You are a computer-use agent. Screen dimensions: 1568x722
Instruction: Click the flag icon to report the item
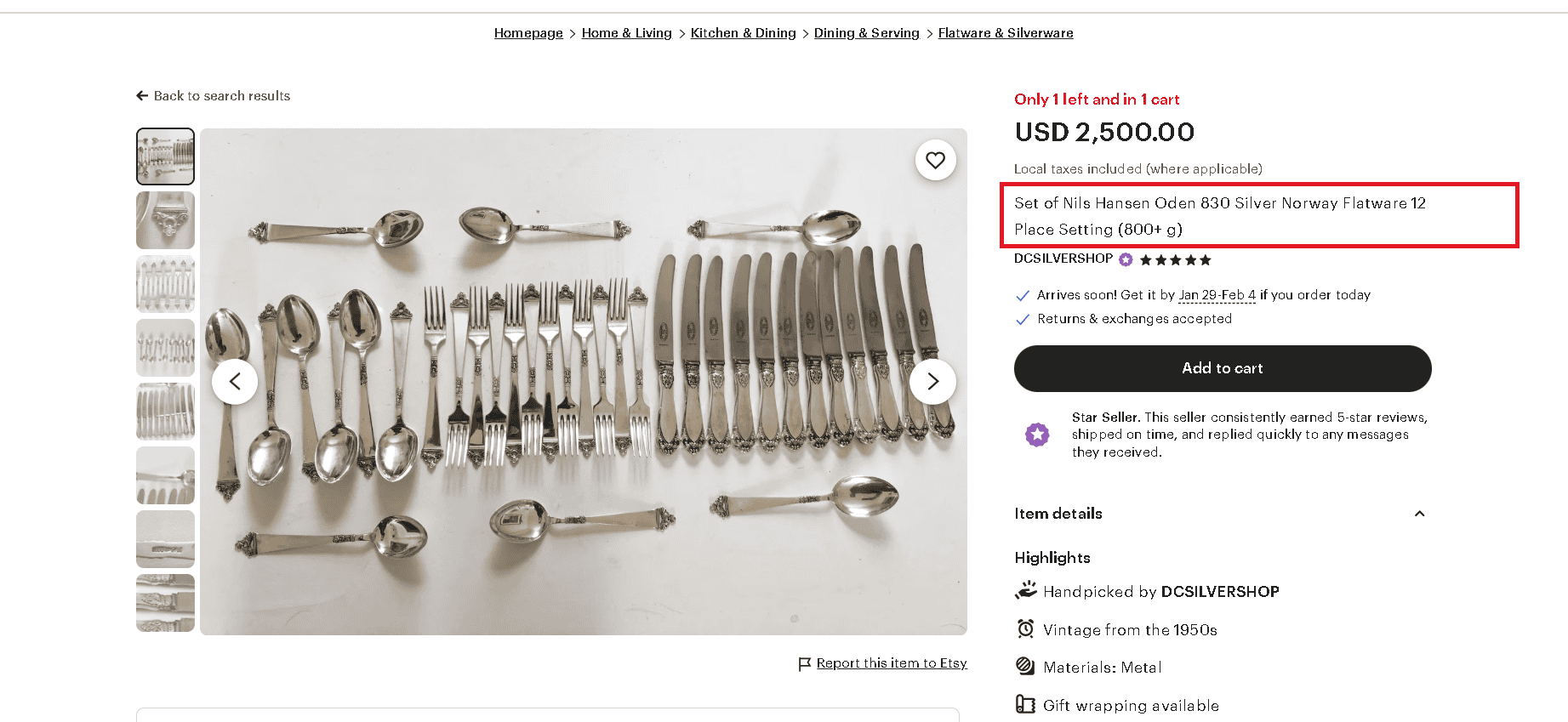tap(802, 663)
